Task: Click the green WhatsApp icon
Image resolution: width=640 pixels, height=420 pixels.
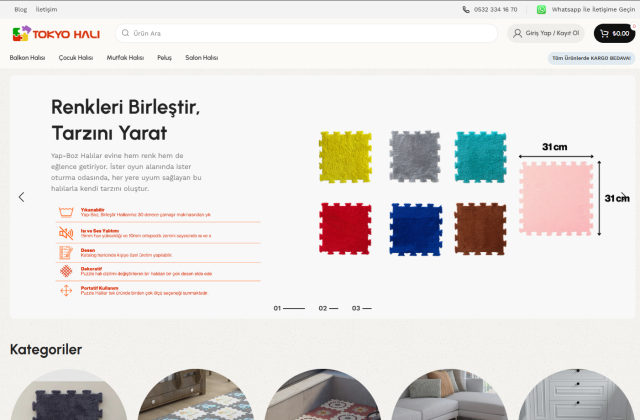Action: pos(541,9)
